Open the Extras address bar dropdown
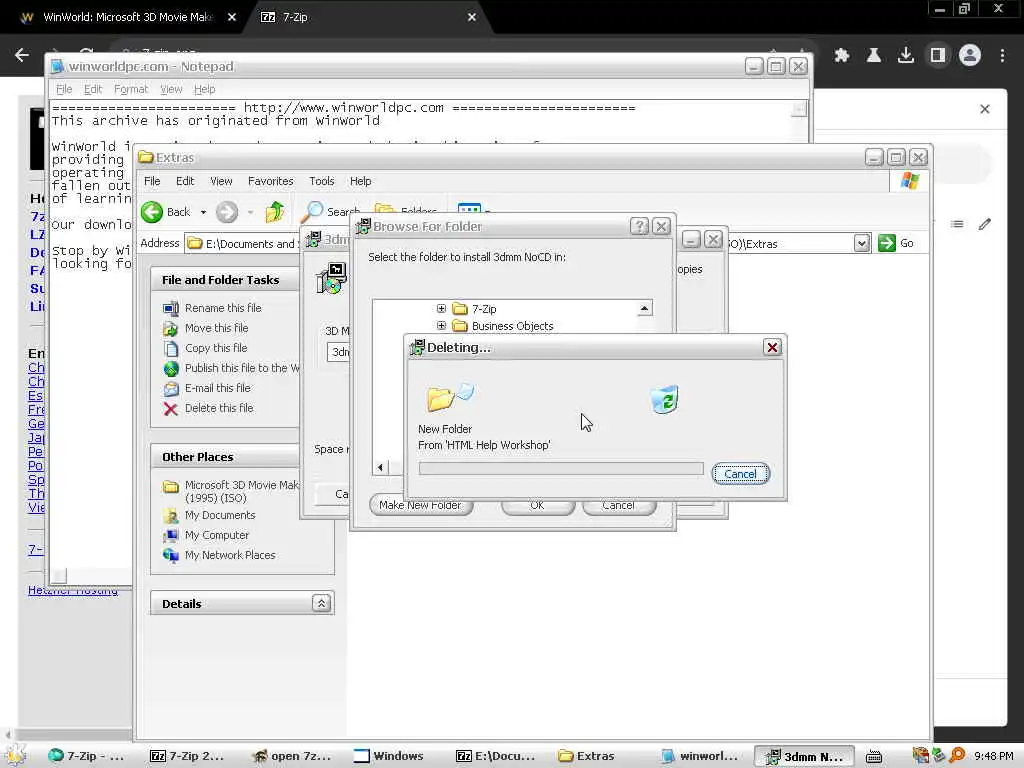The image size is (1024, 768). (x=862, y=244)
